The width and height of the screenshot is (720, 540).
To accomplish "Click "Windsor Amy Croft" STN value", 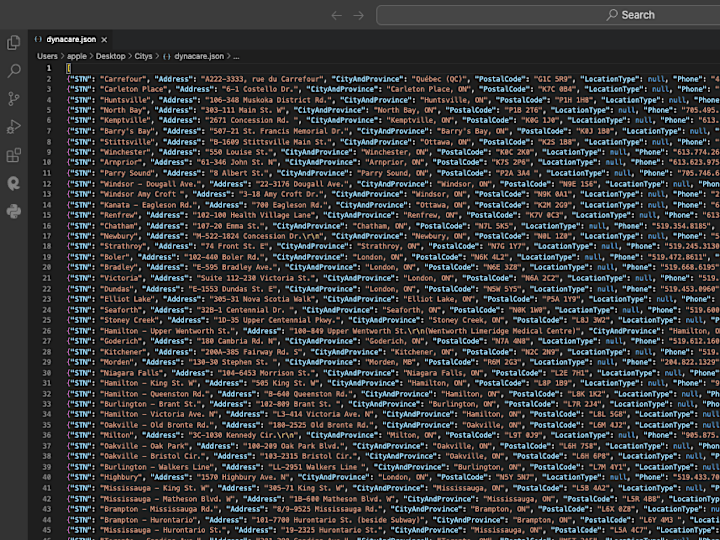I will [x=142, y=194].
